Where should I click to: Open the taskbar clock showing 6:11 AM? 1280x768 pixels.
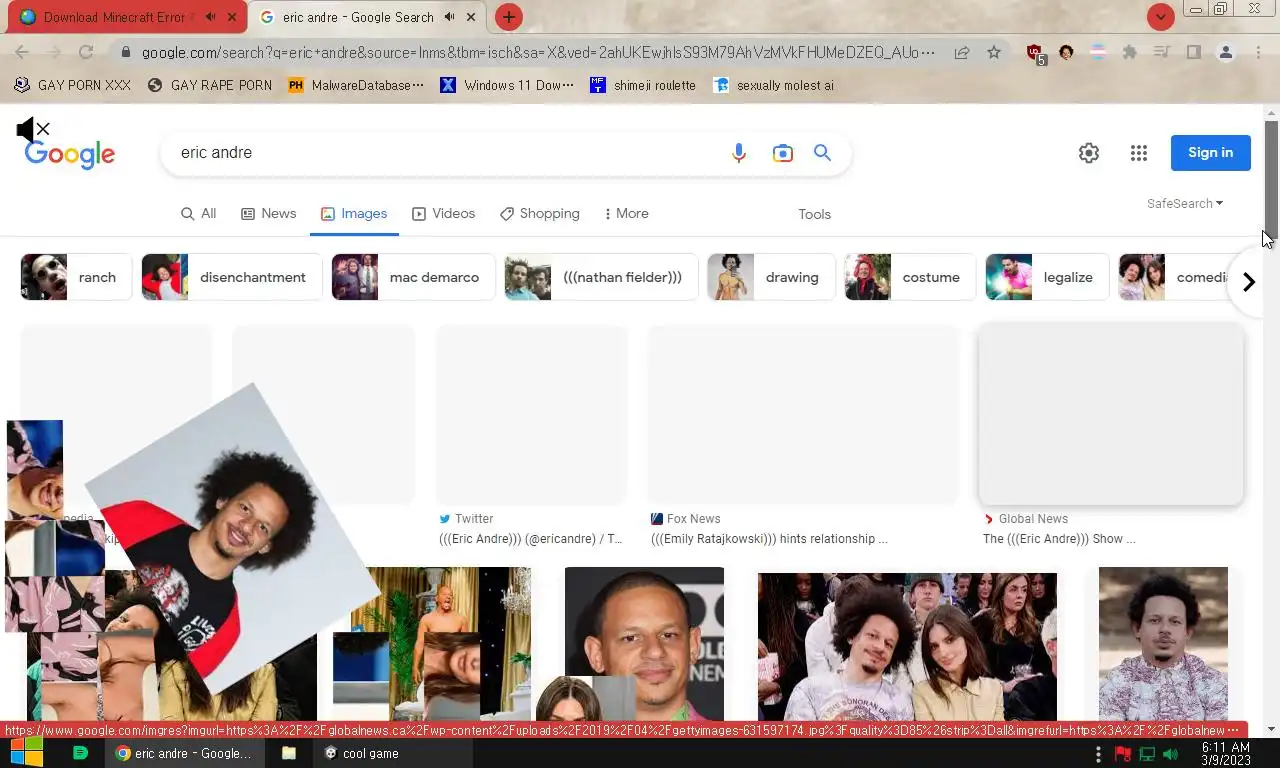pyautogui.click(x=1225, y=754)
